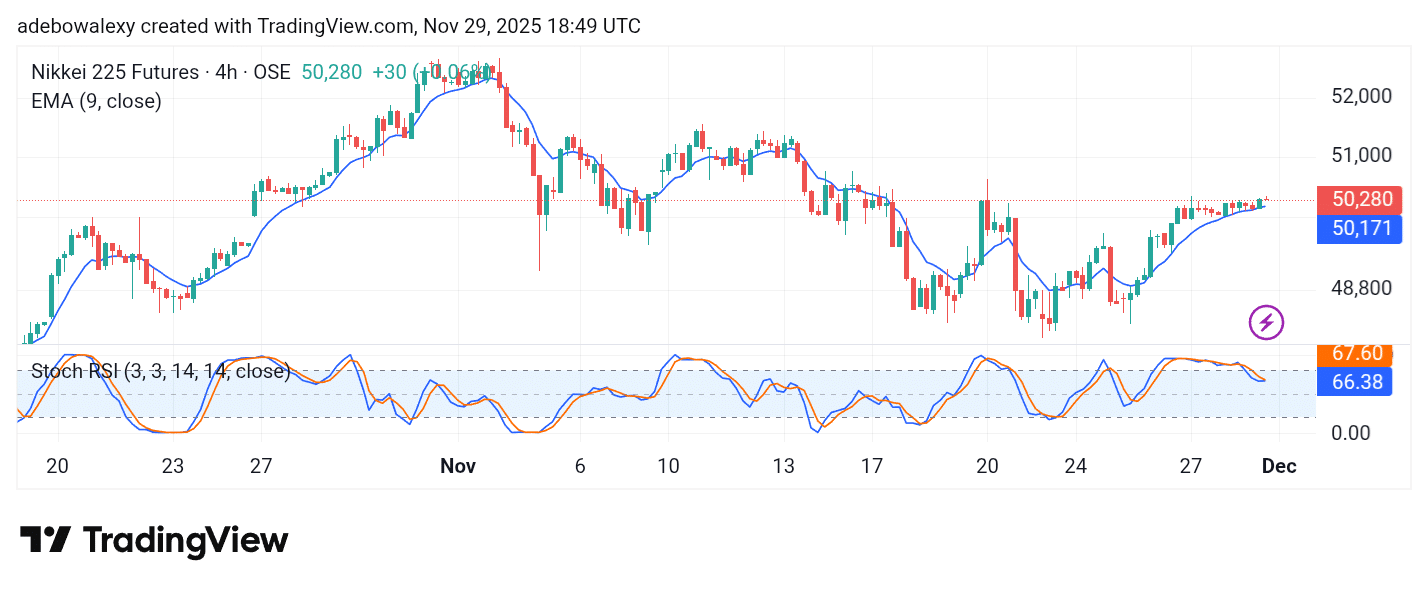Click the purple lightning trade icon
The width and height of the screenshot is (1428, 591).
(1265, 322)
